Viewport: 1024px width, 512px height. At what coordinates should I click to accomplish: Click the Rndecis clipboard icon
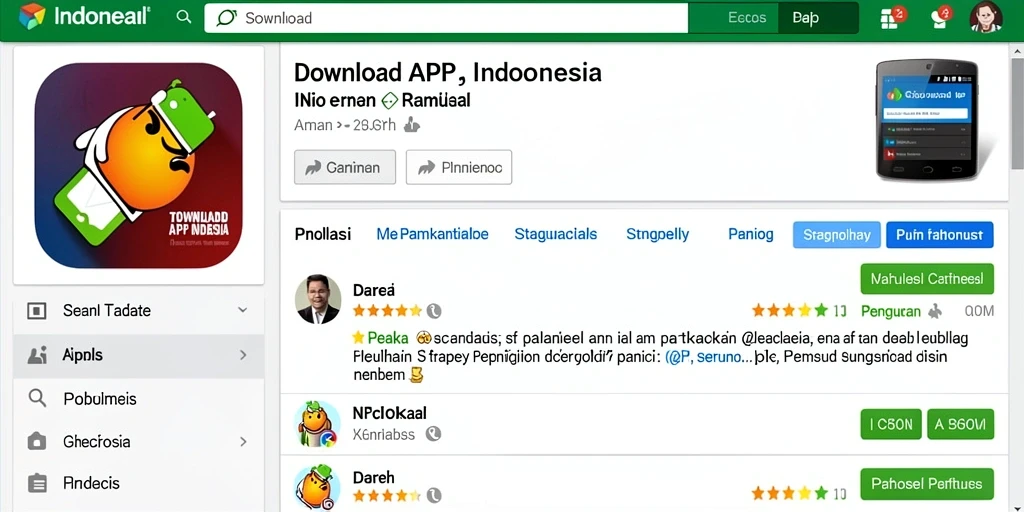pos(37,484)
